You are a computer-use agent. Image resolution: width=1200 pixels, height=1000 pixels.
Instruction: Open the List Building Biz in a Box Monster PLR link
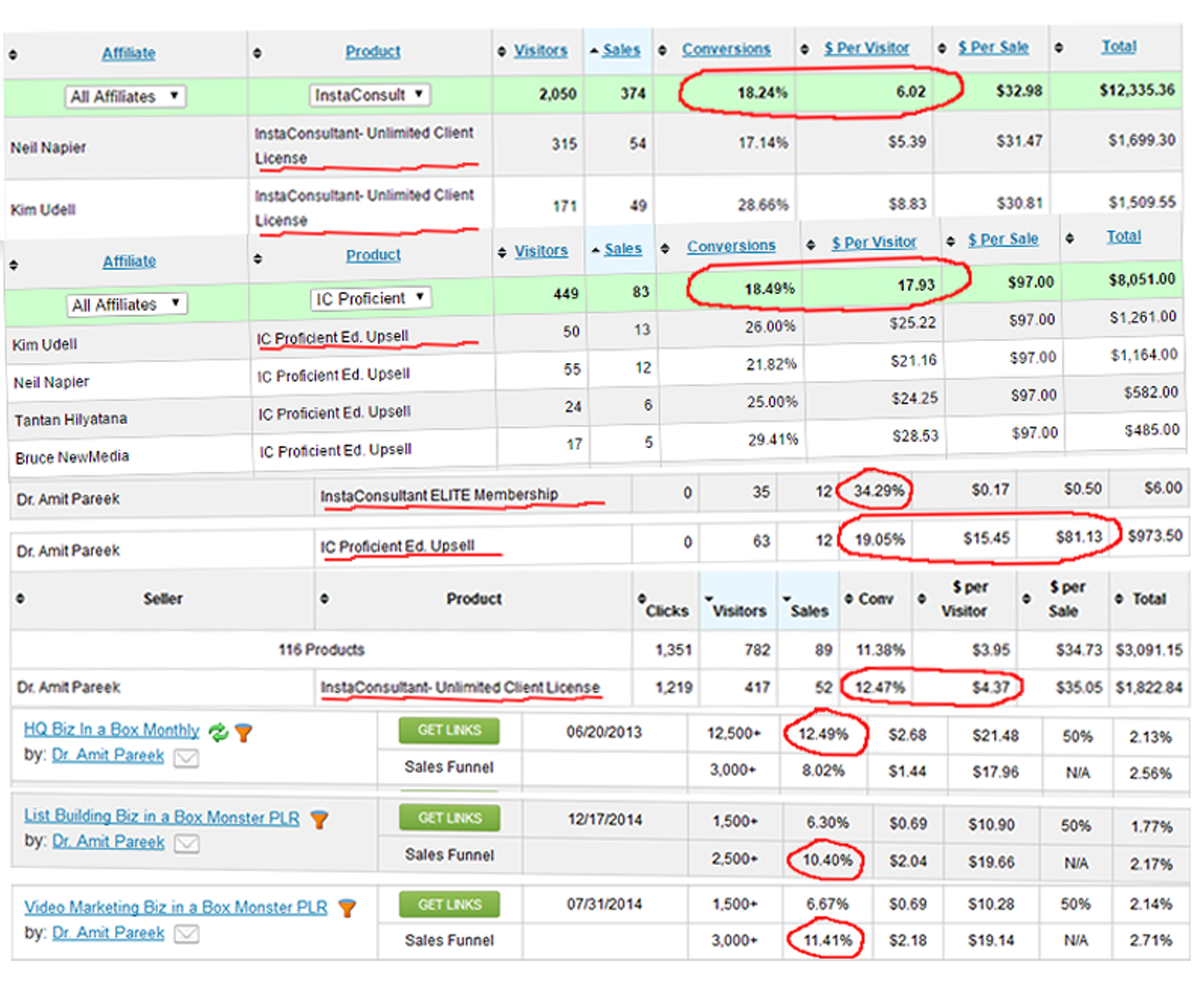(161, 817)
